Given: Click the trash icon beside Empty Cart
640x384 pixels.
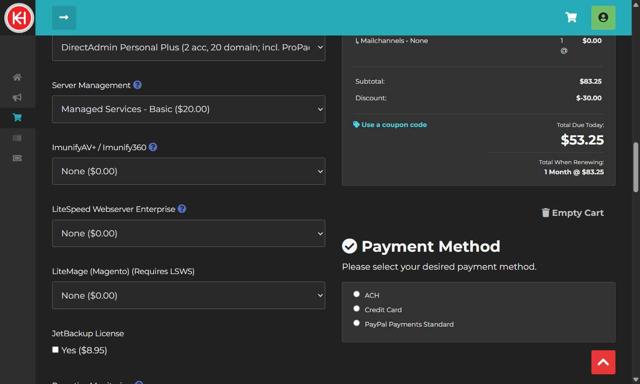Looking at the screenshot, I should tap(545, 213).
